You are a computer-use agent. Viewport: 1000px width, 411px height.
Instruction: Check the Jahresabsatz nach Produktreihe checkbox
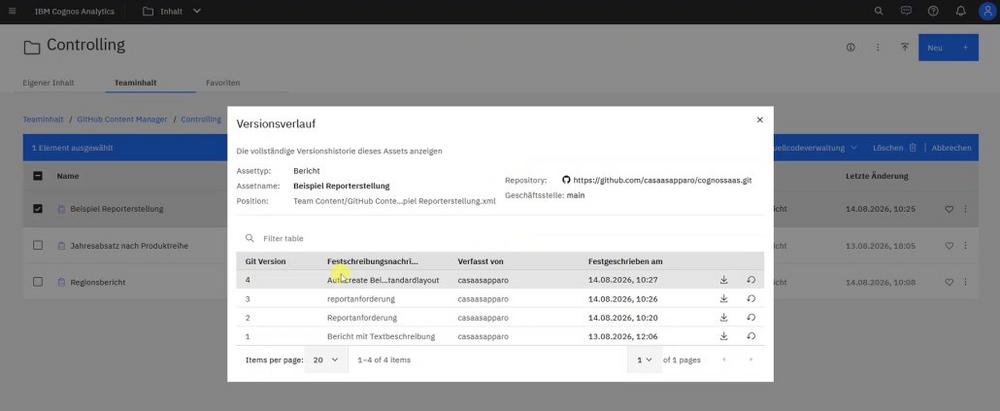point(38,245)
